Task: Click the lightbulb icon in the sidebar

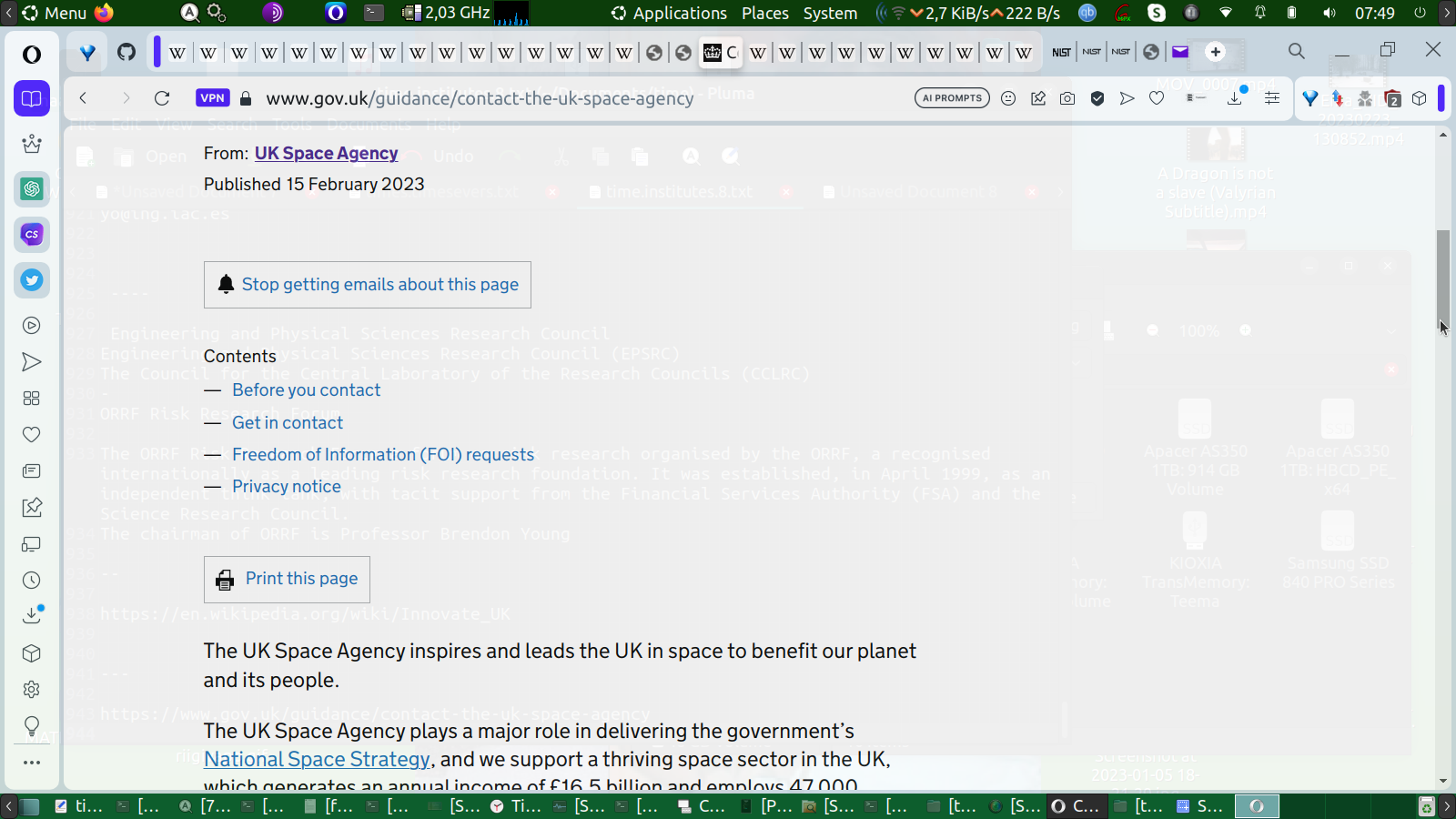Action: (x=32, y=726)
